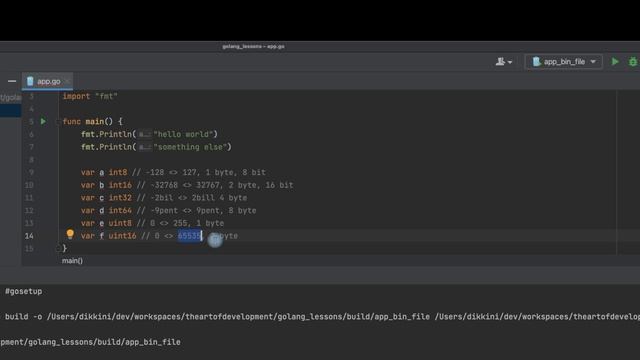The height and width of the screenshot is (360, 640).
Task: Click the terminal line ending in build/app_bin_file
Action: [x=90, y=342]
